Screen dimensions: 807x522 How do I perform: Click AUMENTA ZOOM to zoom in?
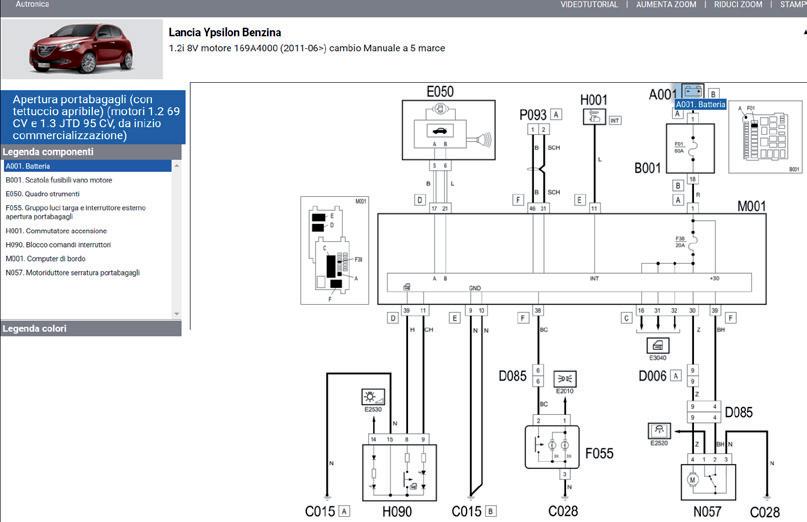tap(666, 4)
